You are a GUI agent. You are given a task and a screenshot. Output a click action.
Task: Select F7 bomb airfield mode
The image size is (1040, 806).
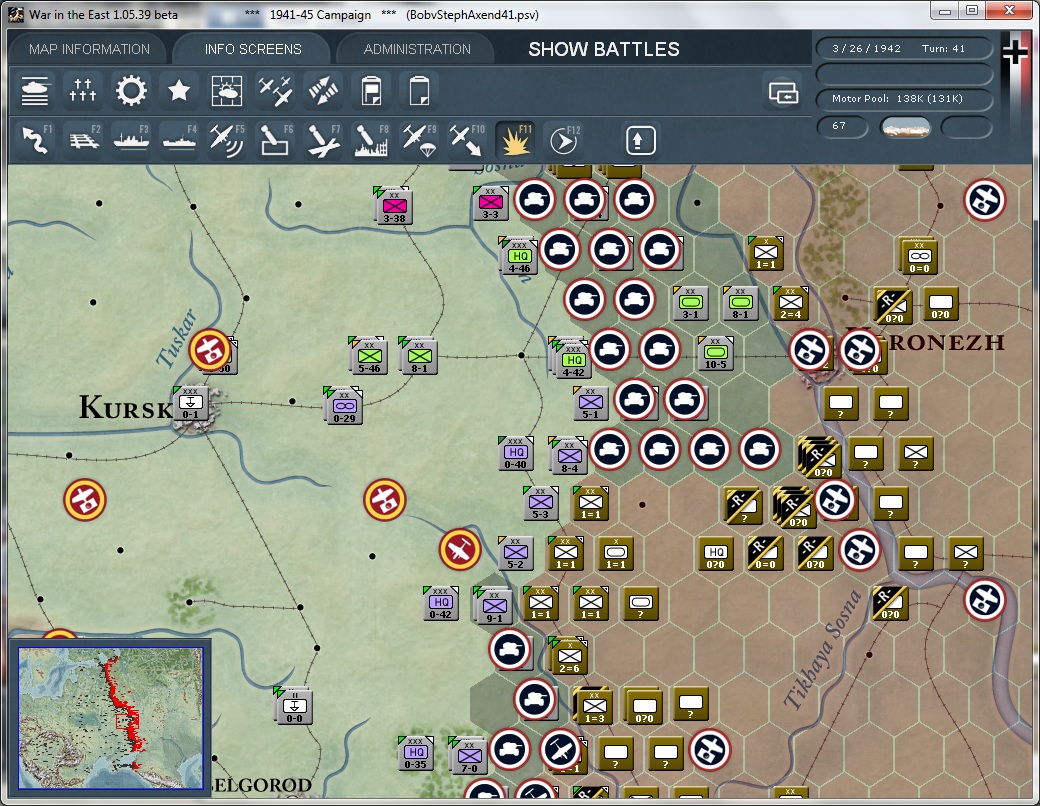[x=323, y=140]
